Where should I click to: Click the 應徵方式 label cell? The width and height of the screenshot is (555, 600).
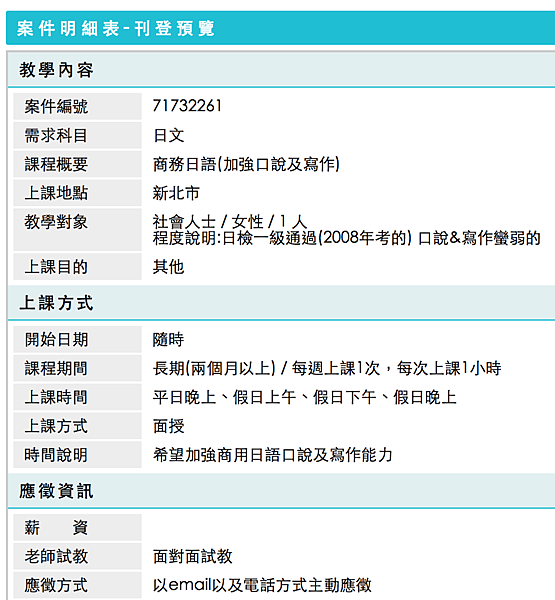[77, 585]
